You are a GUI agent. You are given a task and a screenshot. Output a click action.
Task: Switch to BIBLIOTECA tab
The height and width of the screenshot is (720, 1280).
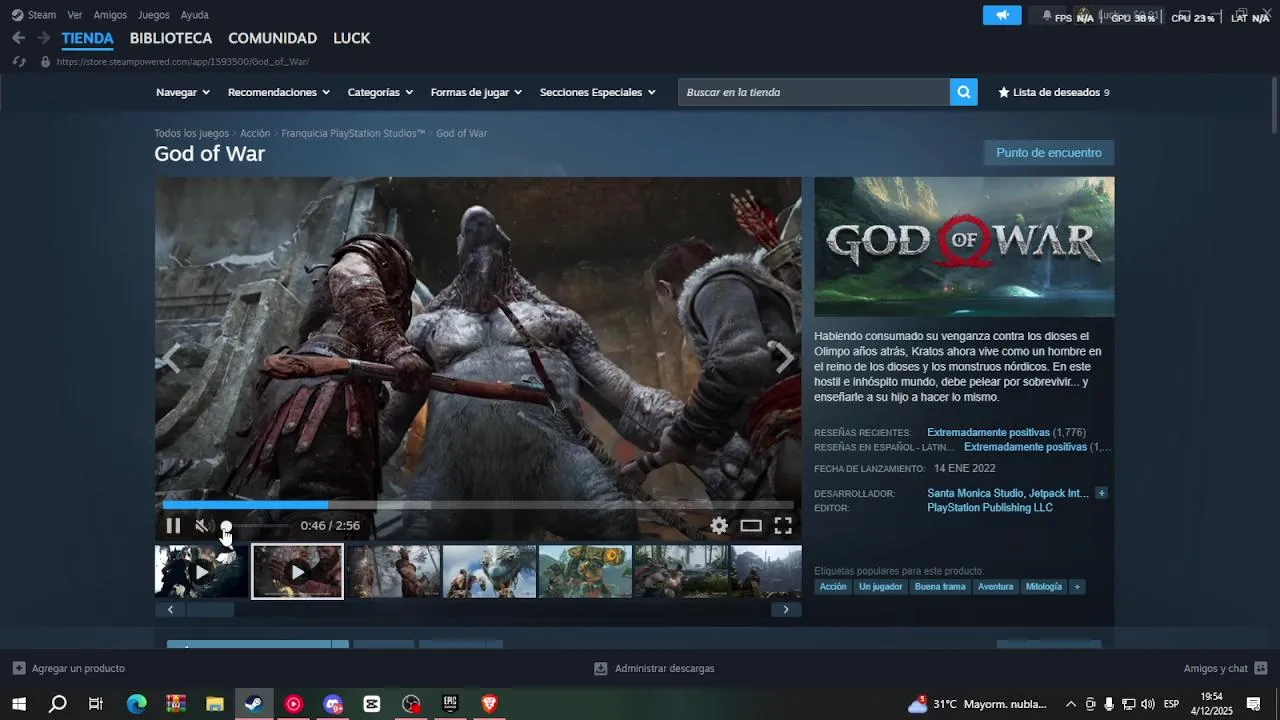(x=171, y=38)
